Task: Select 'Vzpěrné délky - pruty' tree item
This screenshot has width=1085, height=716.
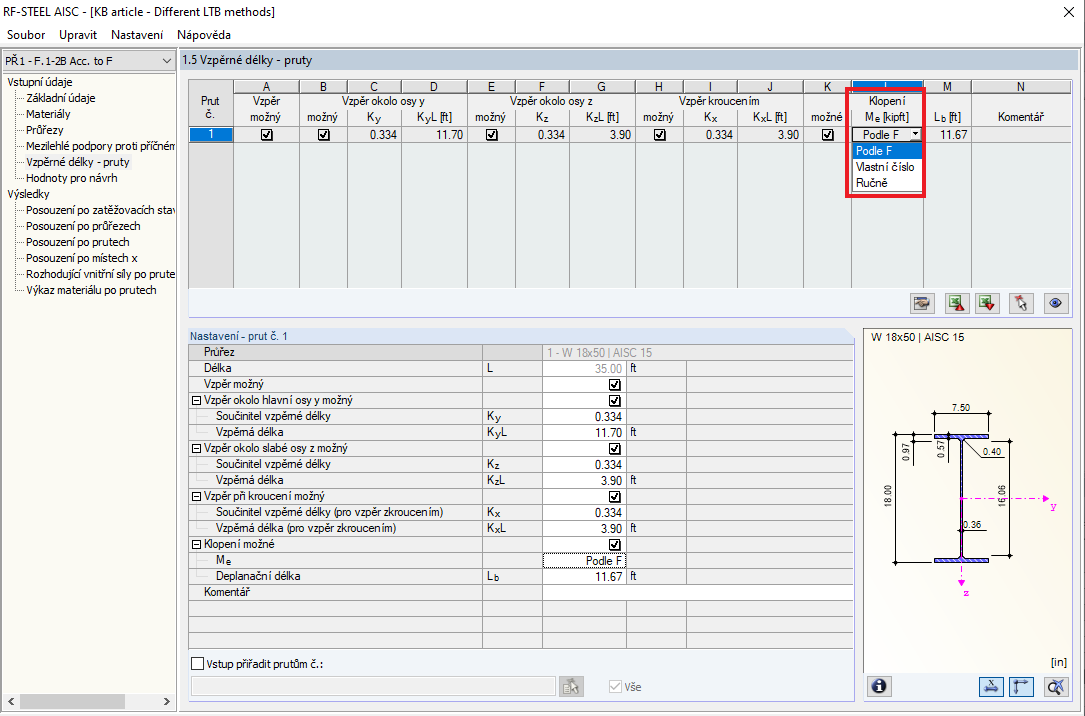Action: 78,162
